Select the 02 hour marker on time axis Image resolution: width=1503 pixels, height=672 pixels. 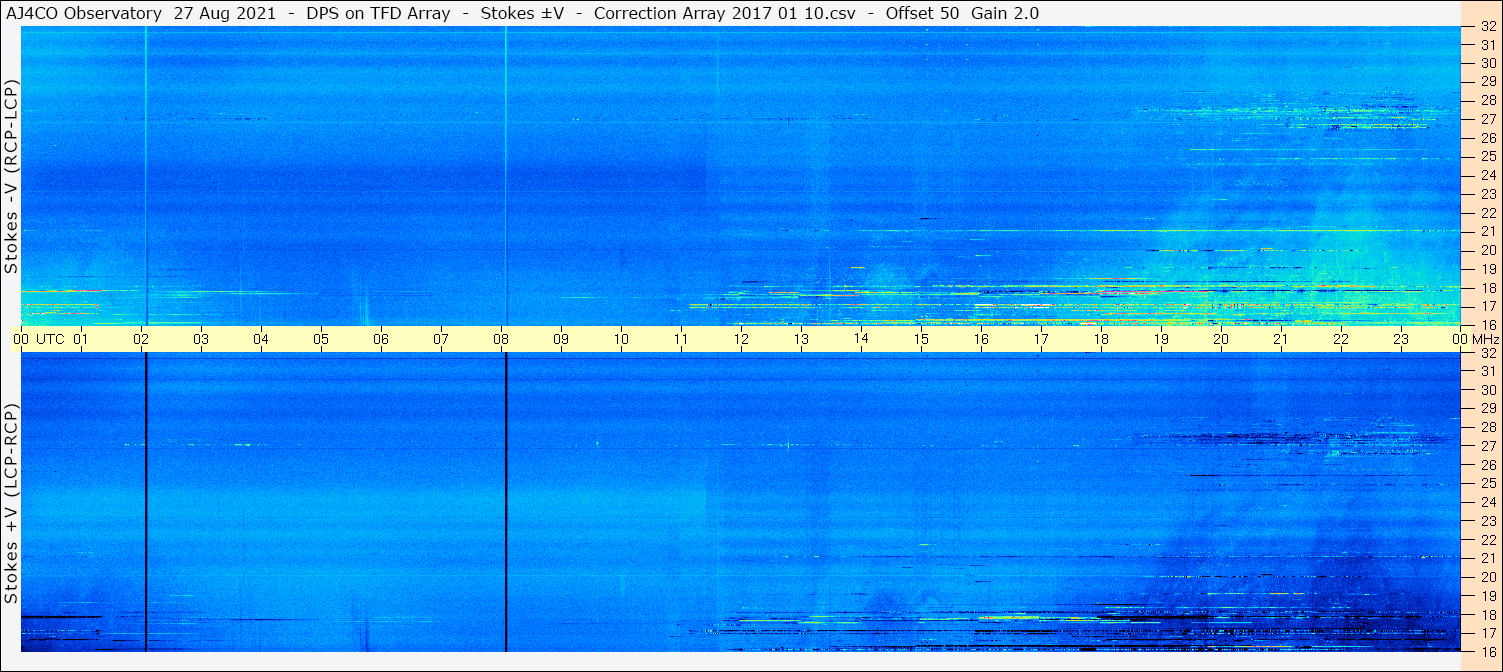[141, 339]
